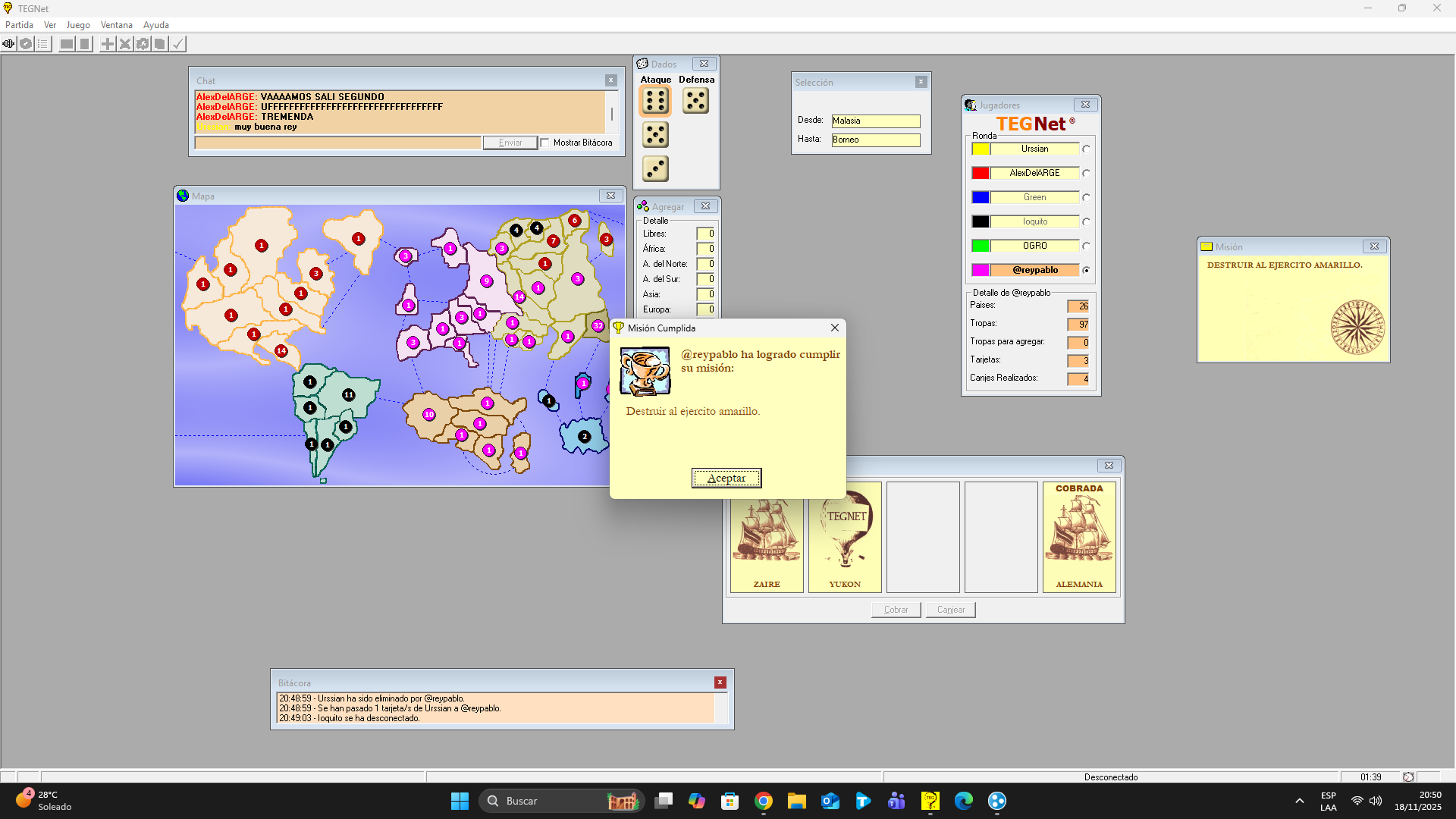Click the defense die showing five
1456x819 pixels.
[x=695, y=101]
